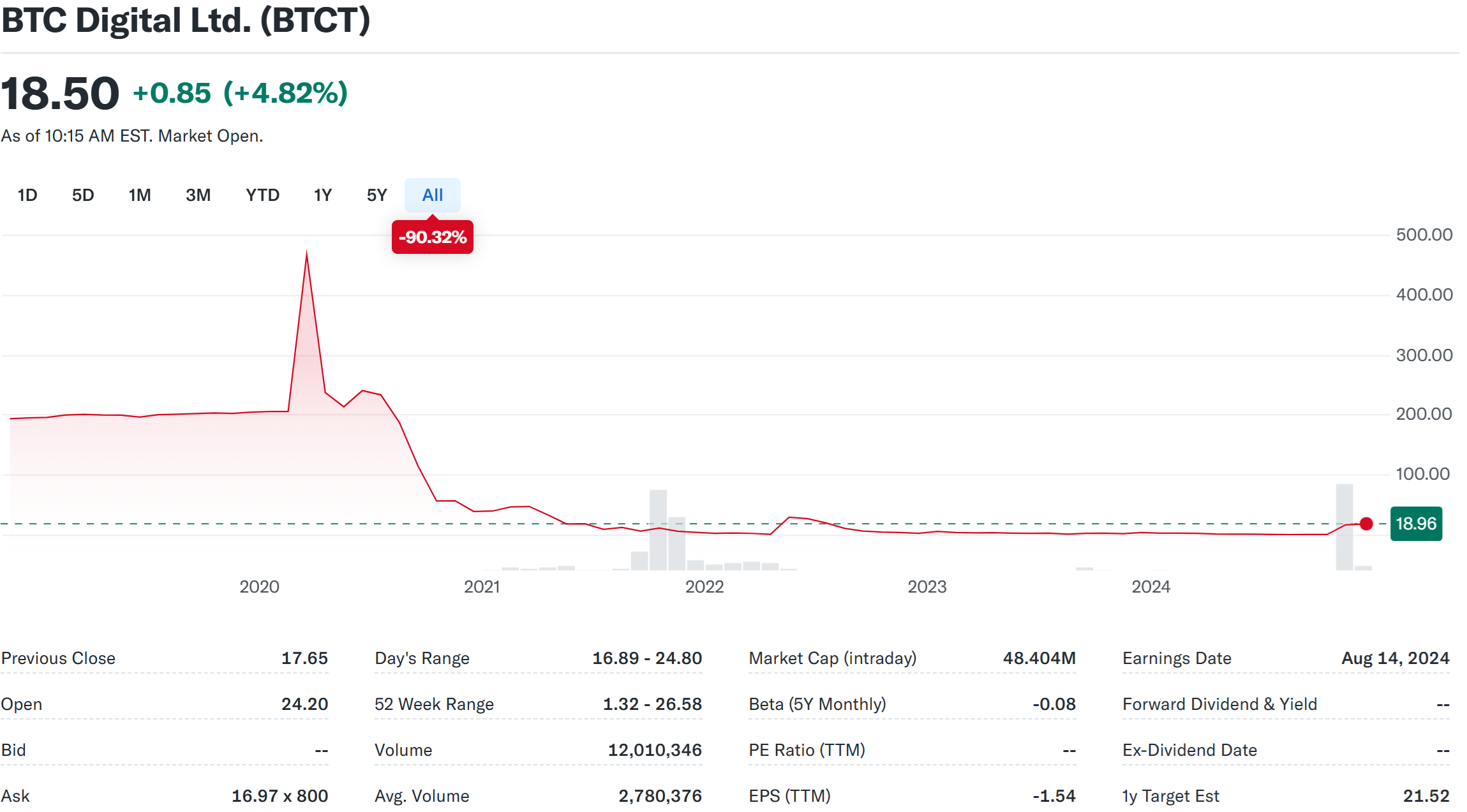1467x812 pixels.
Task: Click the -0.08 beta value
Action: coord(1054,704)
